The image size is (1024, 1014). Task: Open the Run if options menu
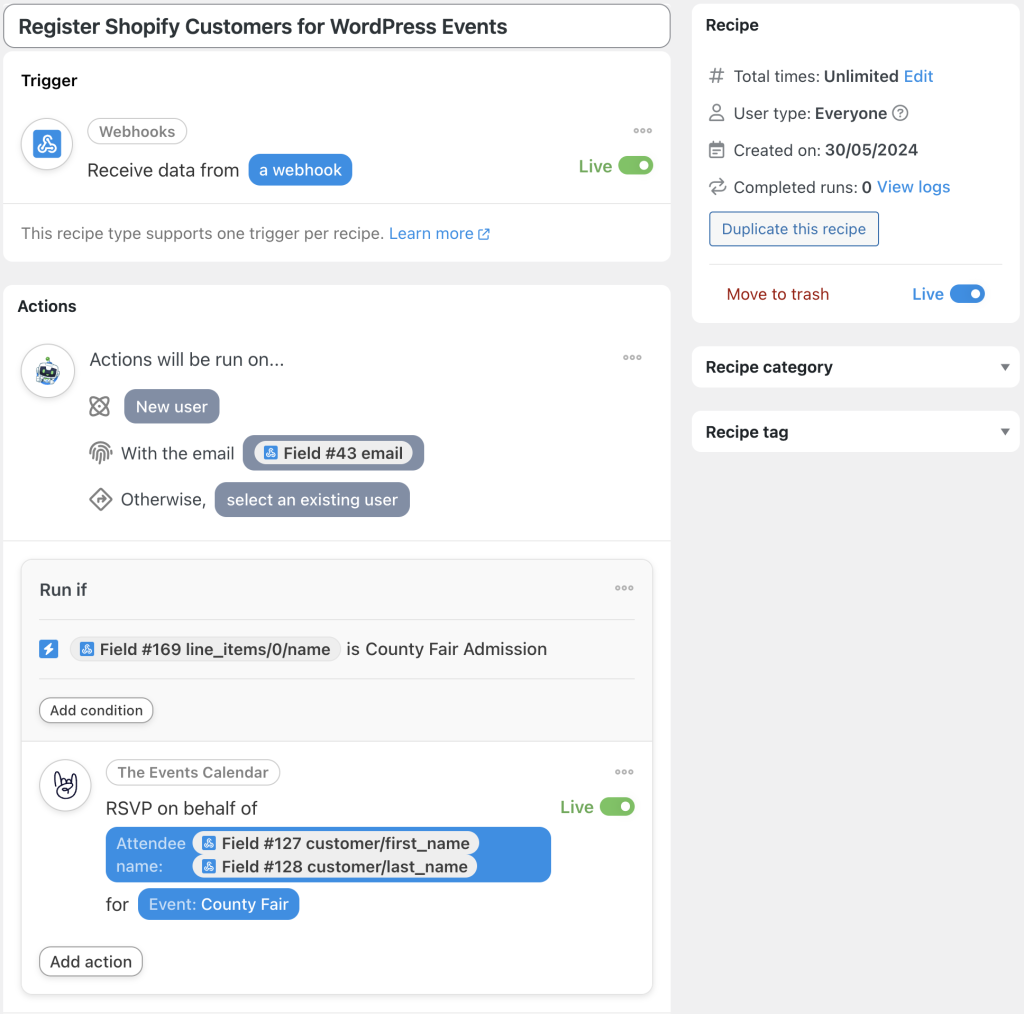coord(624,588)
